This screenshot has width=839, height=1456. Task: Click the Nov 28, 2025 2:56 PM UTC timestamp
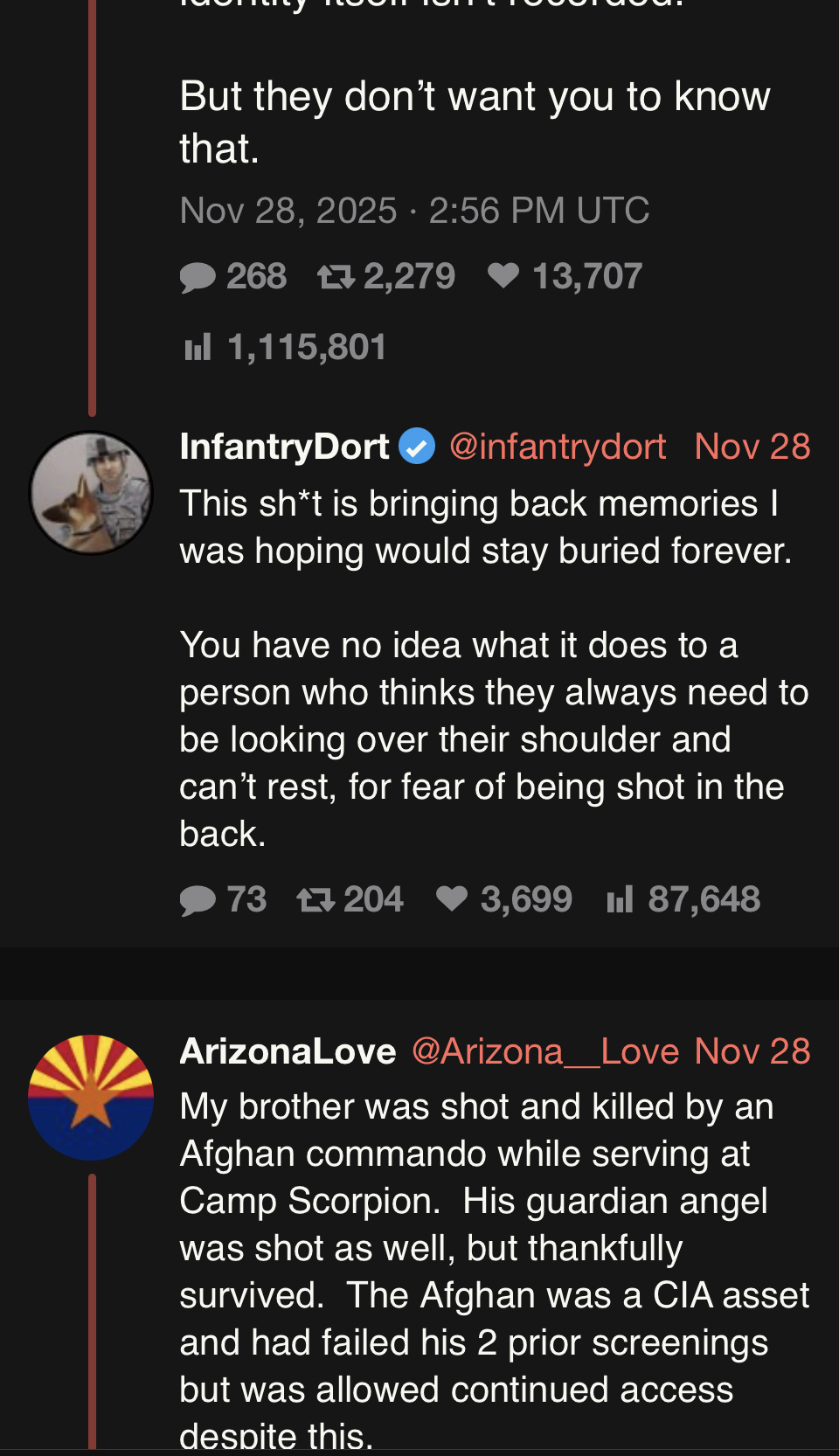point(414,211)
